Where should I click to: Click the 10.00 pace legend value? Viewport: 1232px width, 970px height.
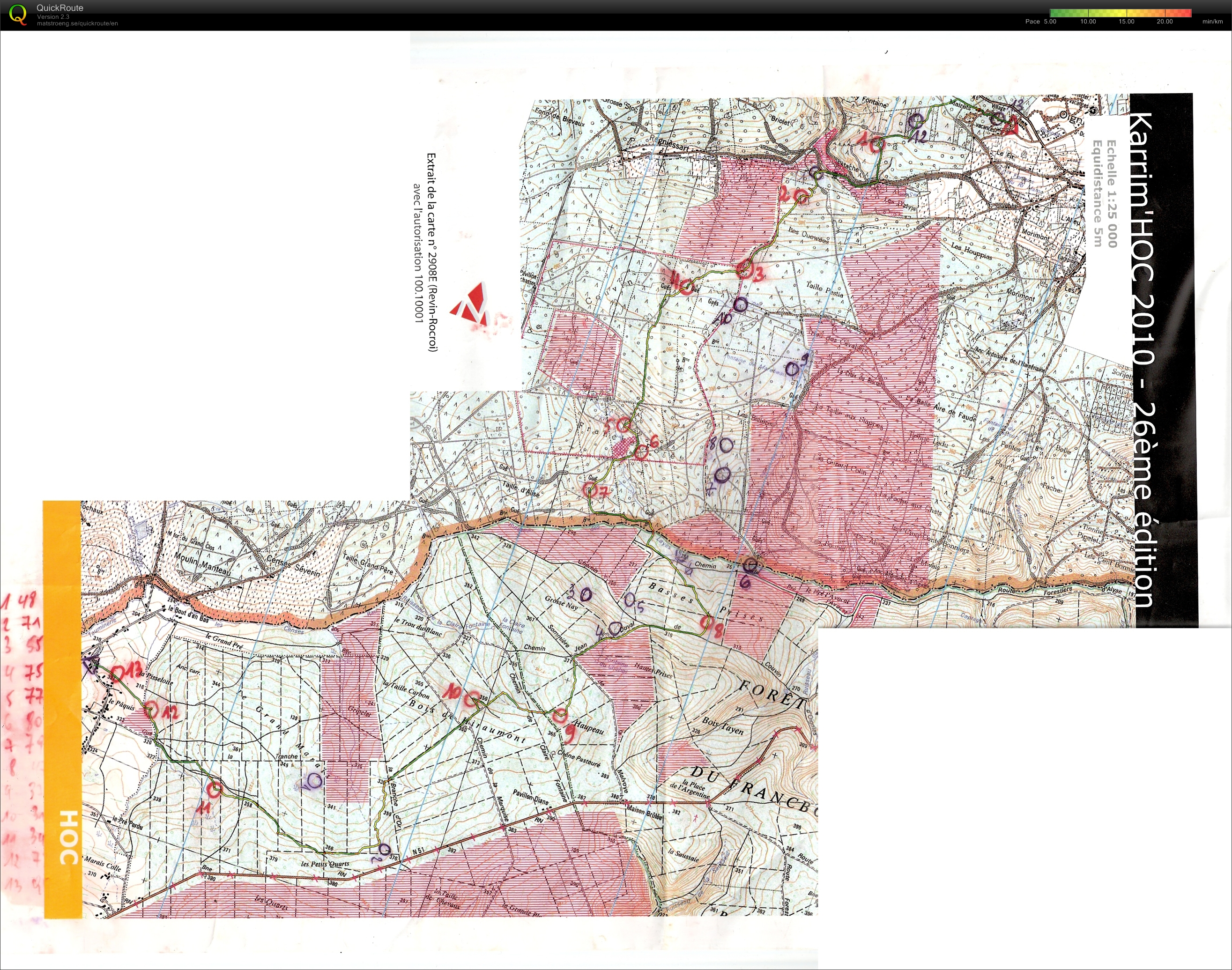(x=1088, y=22)
